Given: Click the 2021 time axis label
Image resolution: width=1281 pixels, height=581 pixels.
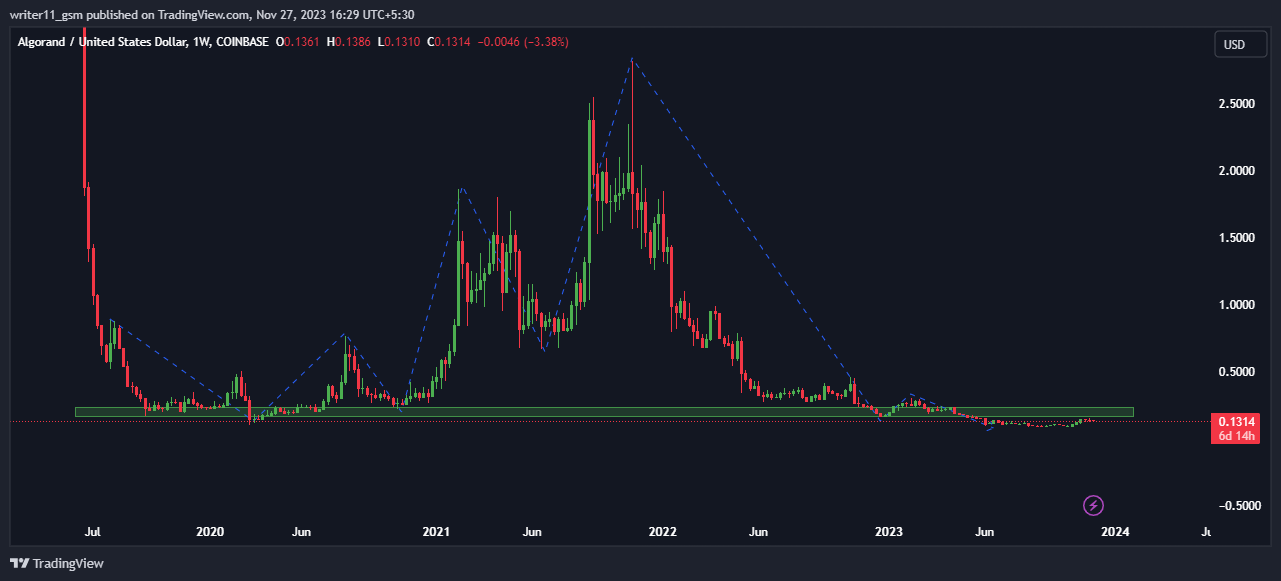Looking at the screenshot, I should [436, 532].
